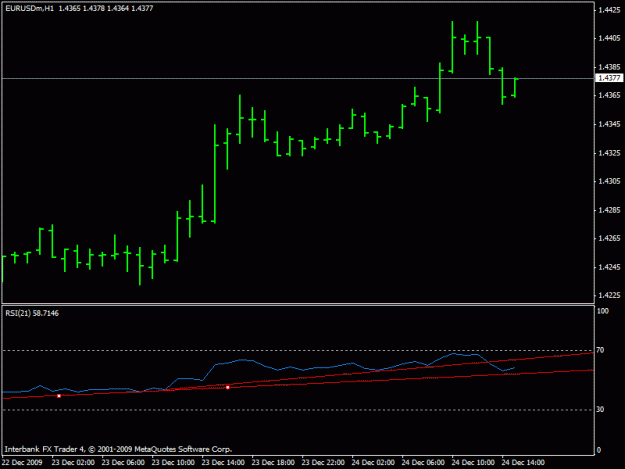Click the left white anchor point on RSI trendline

59,396
